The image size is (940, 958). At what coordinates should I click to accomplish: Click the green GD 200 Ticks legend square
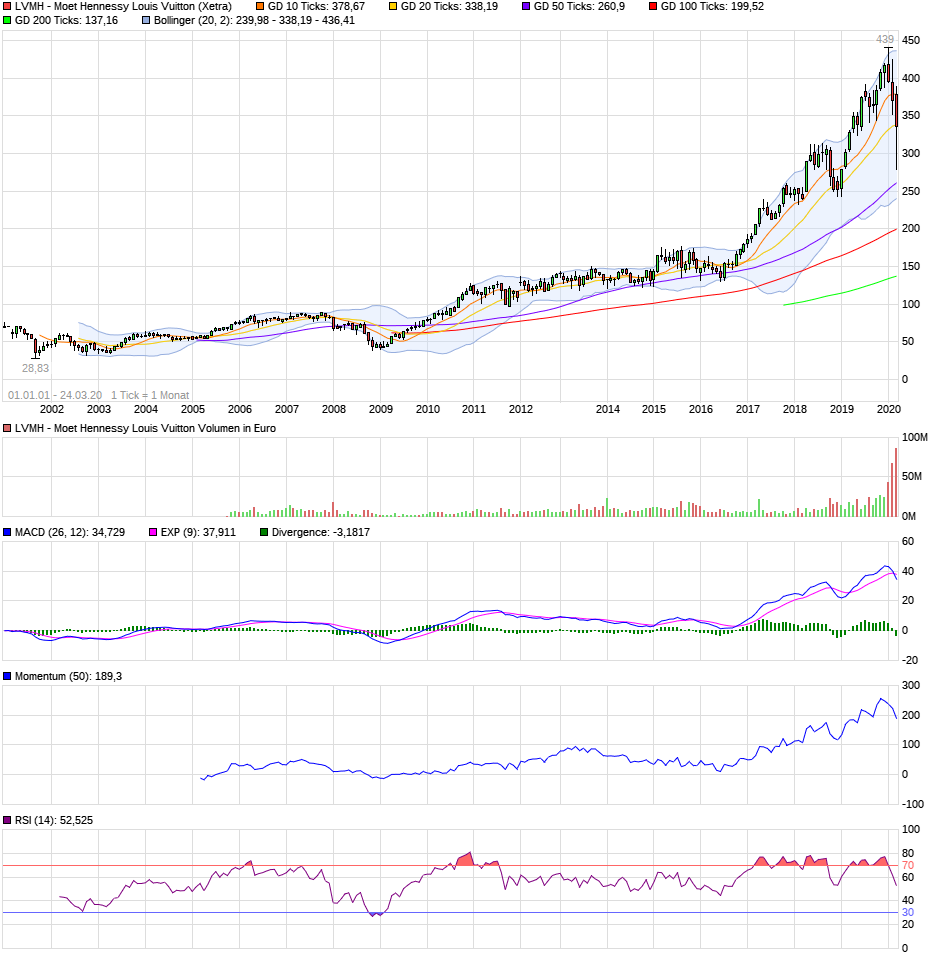(7, 21)
